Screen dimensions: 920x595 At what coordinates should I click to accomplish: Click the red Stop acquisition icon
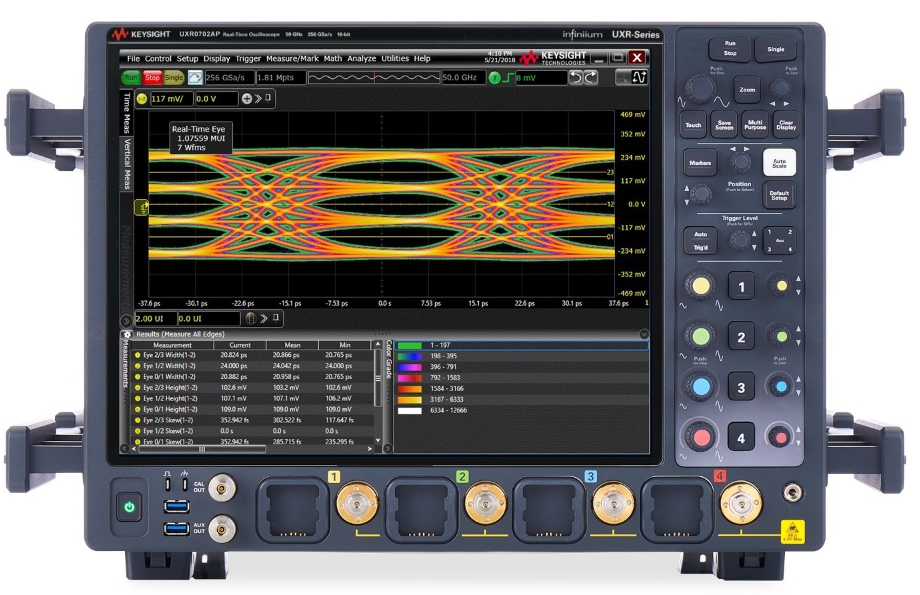point(151,77)
